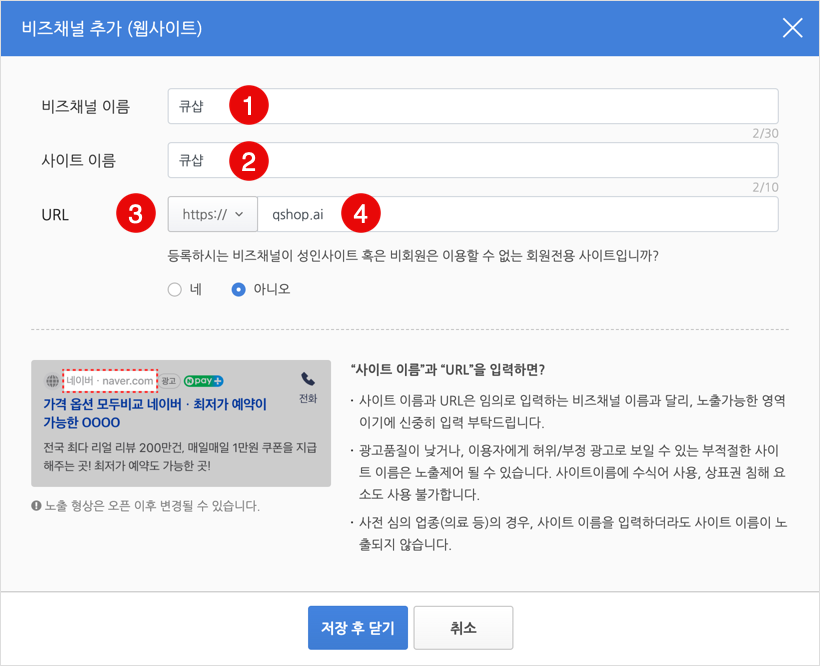The width and height of the screenshot is (820, 666).
Task: Click the Npay+ badge in ad preview
Action: (x=203, y=381)
